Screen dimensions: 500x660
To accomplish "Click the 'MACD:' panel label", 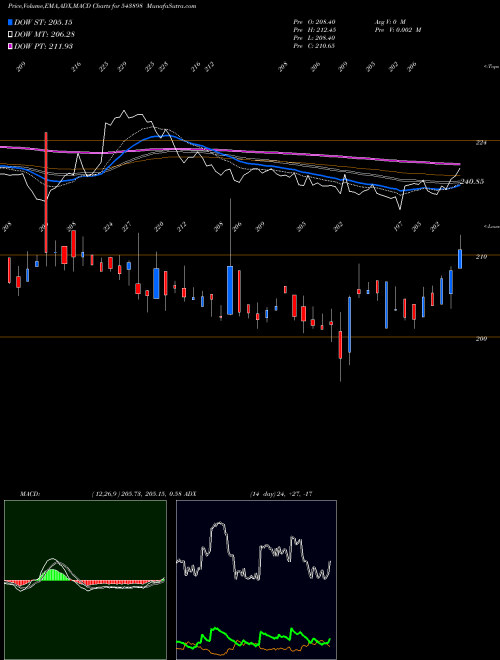I will (x=30, y=493).
